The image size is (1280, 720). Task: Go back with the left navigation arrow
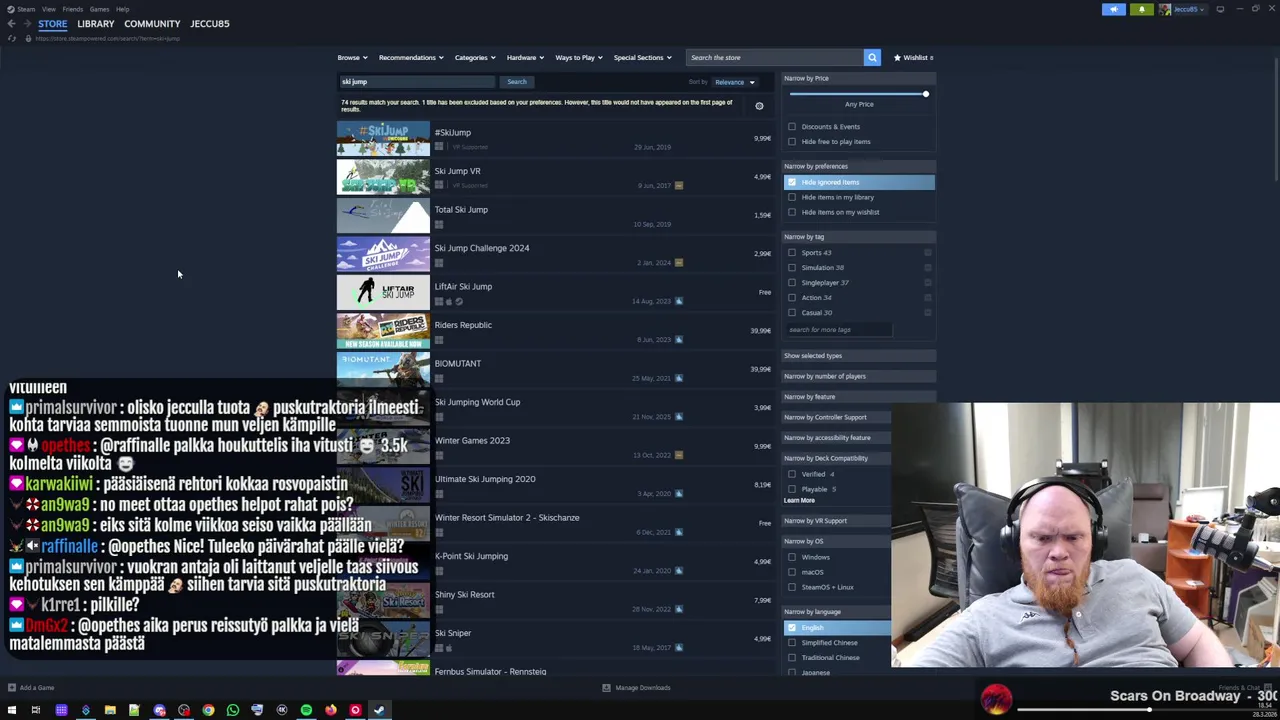[11, 23]
